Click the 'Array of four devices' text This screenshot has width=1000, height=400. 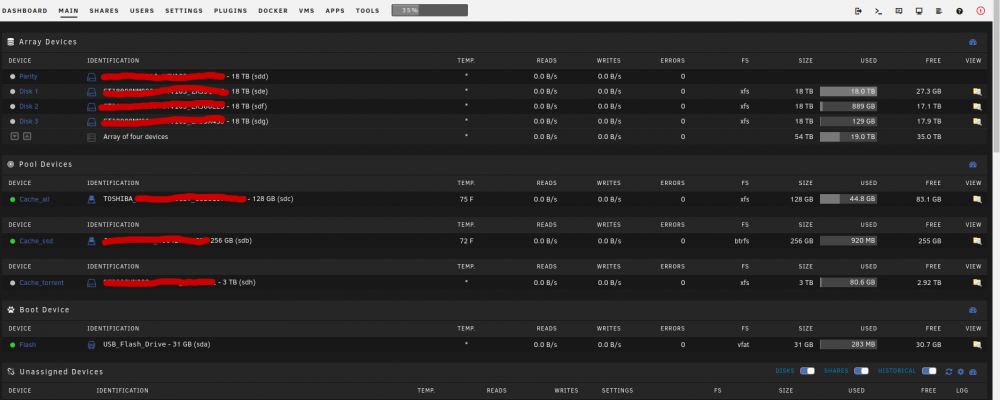click(x=136, y=137)
